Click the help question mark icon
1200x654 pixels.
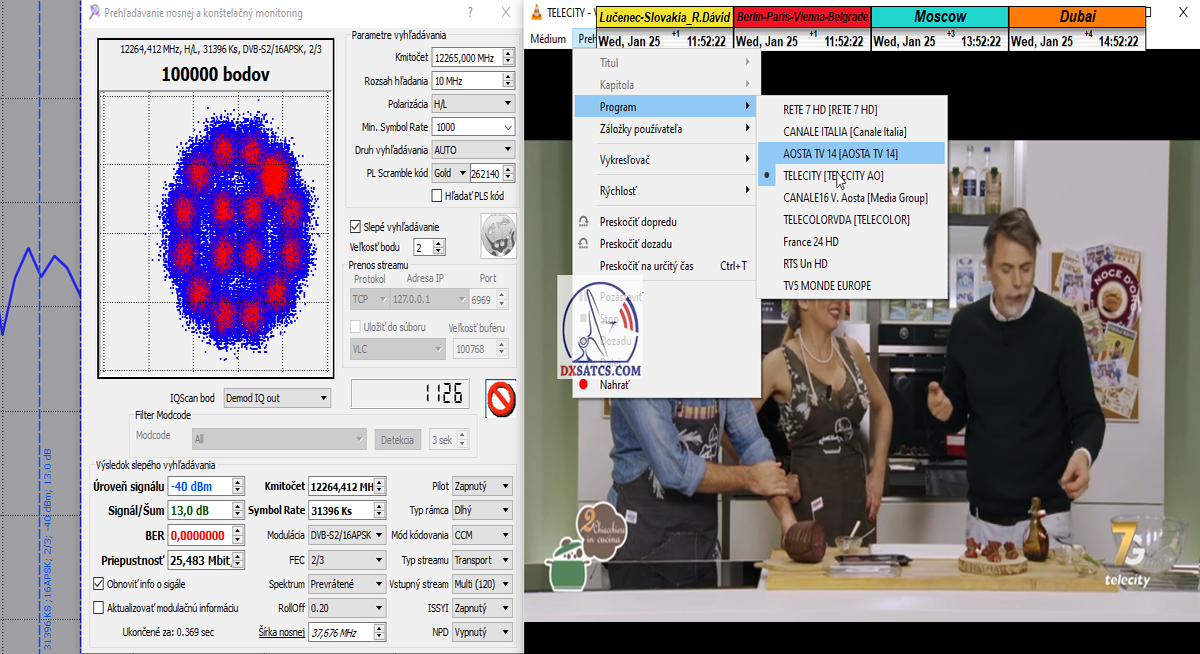470,13
